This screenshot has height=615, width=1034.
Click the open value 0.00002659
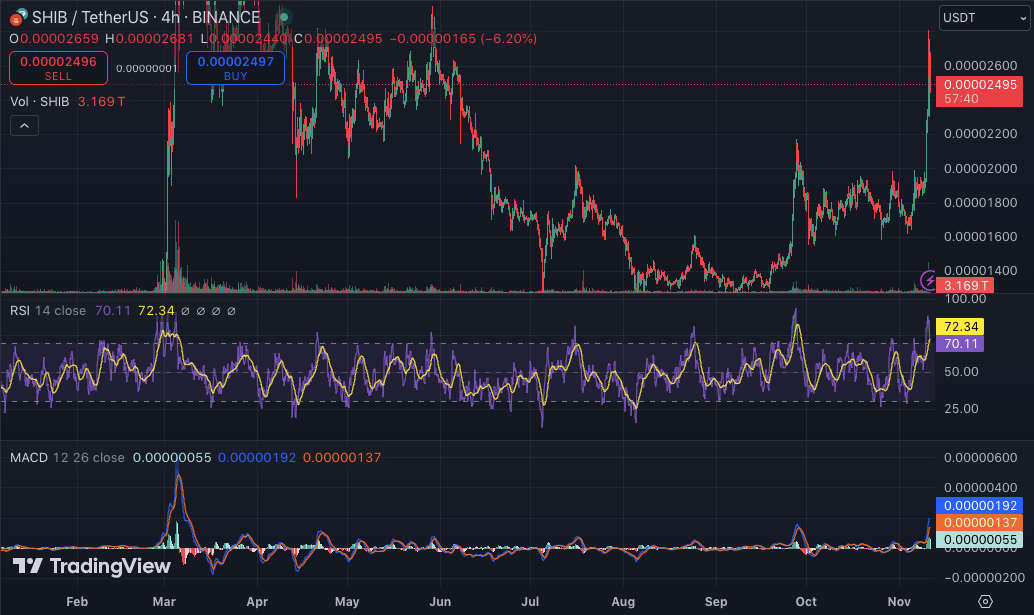[59, 39]
